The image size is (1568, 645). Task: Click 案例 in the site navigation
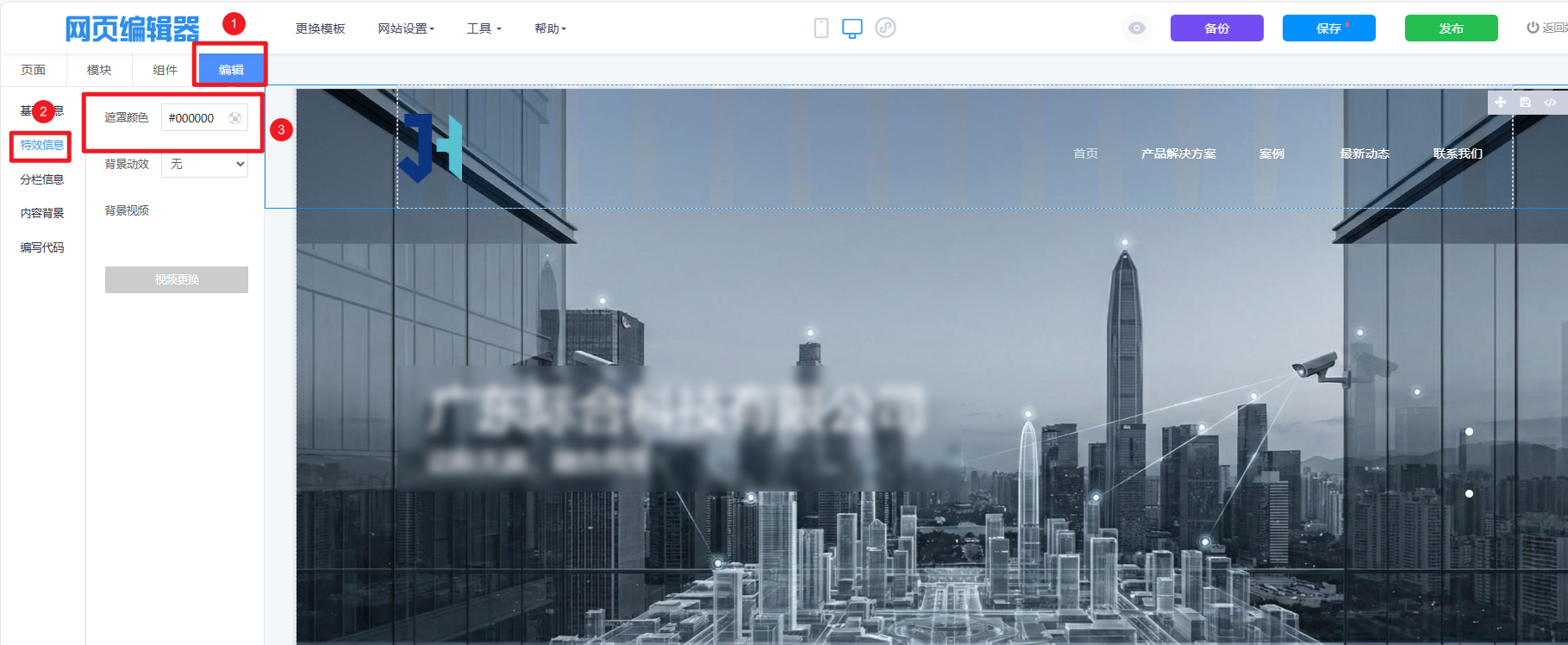point(1271,153)
